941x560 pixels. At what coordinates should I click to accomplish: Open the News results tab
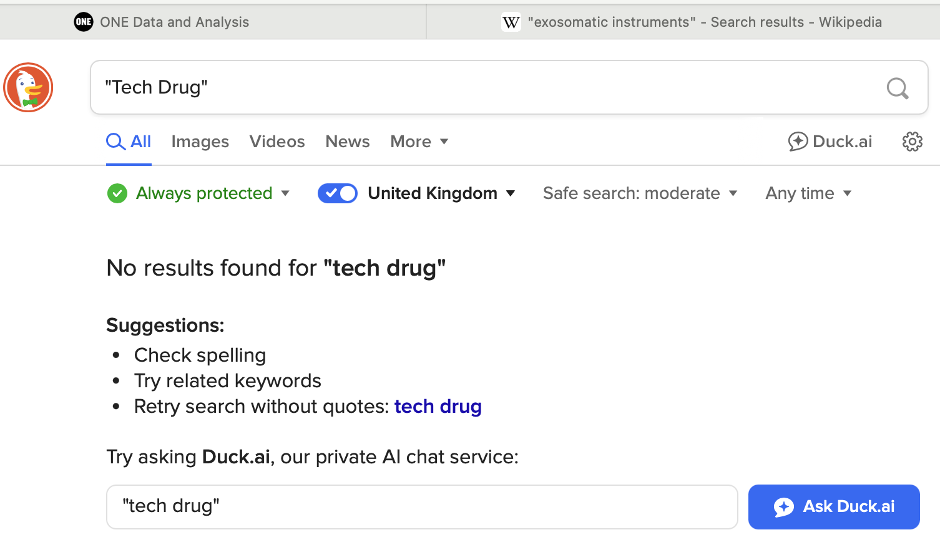[347, 142]
